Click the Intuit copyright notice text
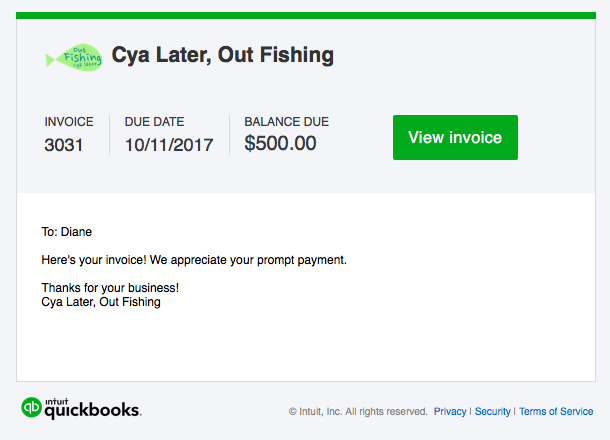Screen dimensions: 610x440 pyautogui.click(x=358, y=411)
